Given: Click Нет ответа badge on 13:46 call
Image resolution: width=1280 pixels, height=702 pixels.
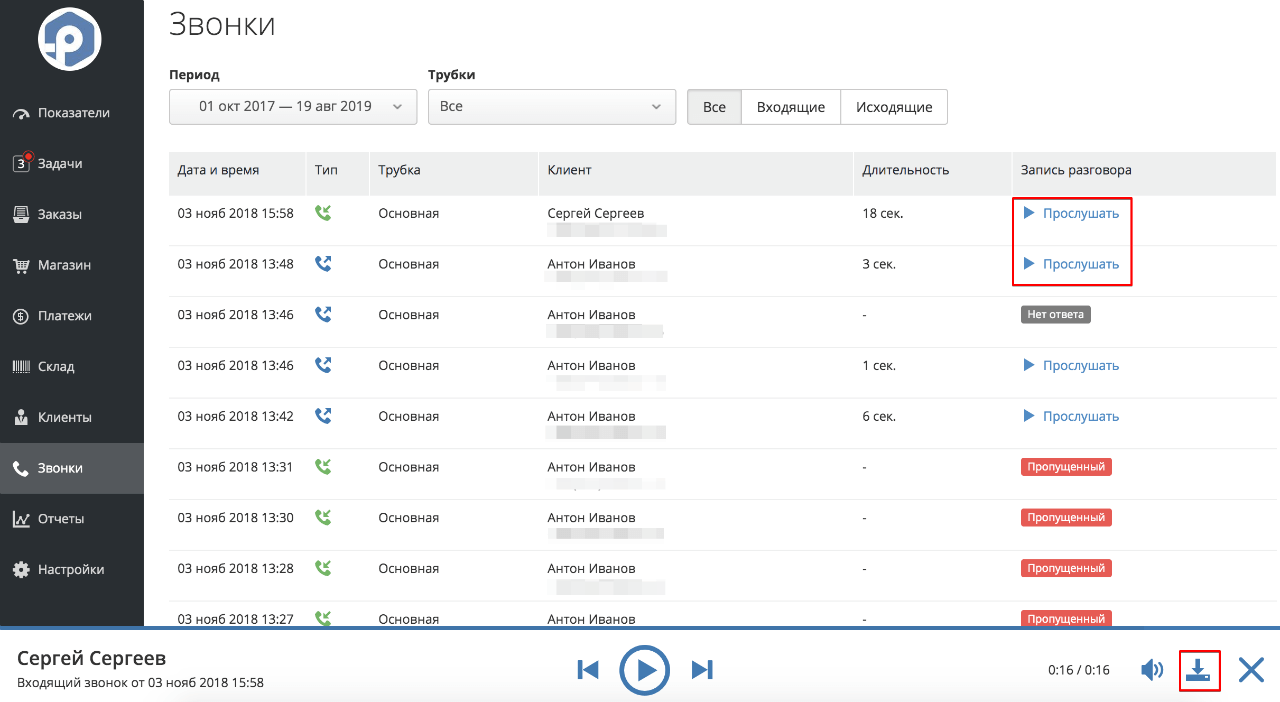Looking at the screenshot, I should point(1056,314).
